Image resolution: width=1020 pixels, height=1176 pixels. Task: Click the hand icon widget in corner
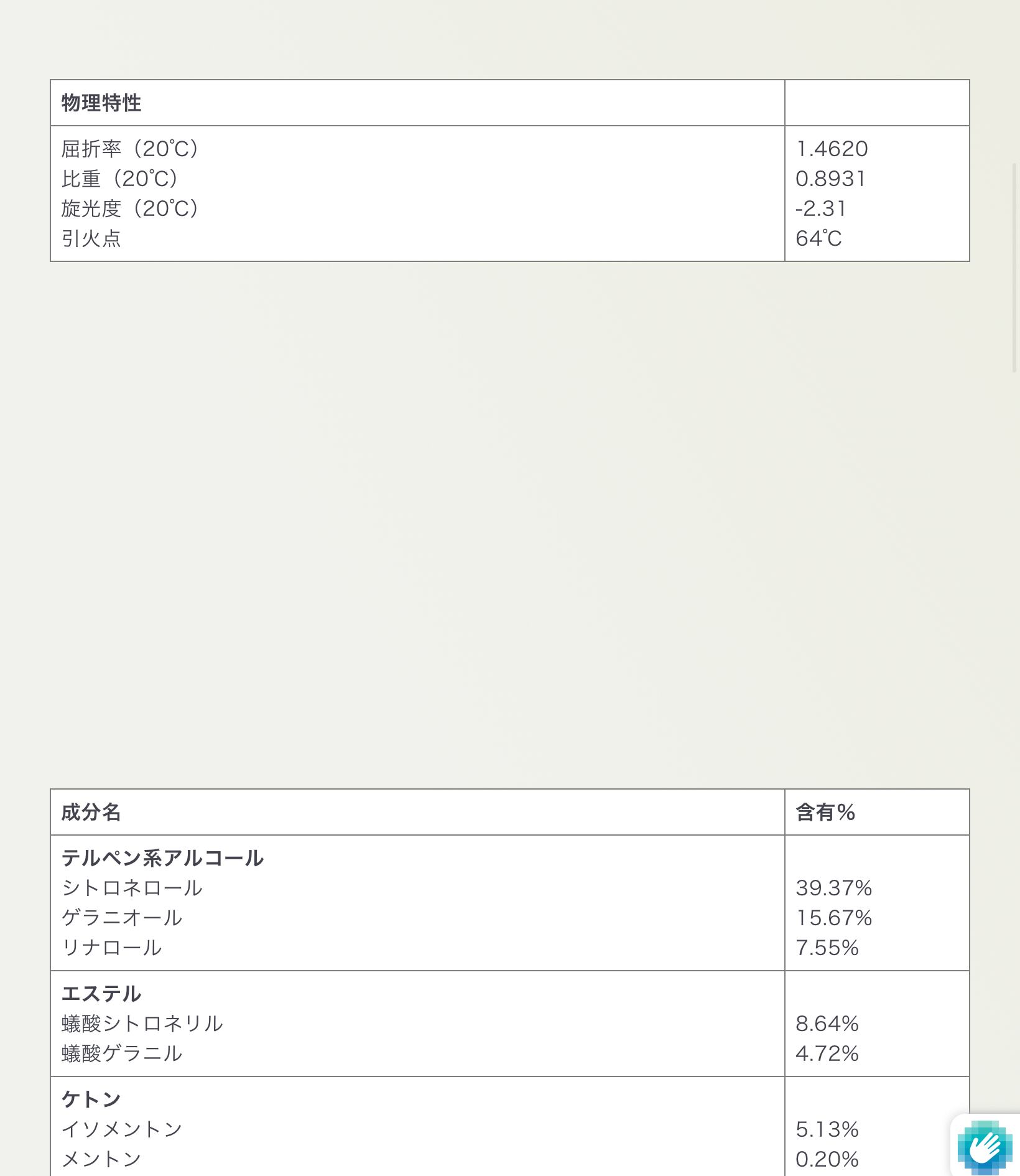coord(985,1146)
